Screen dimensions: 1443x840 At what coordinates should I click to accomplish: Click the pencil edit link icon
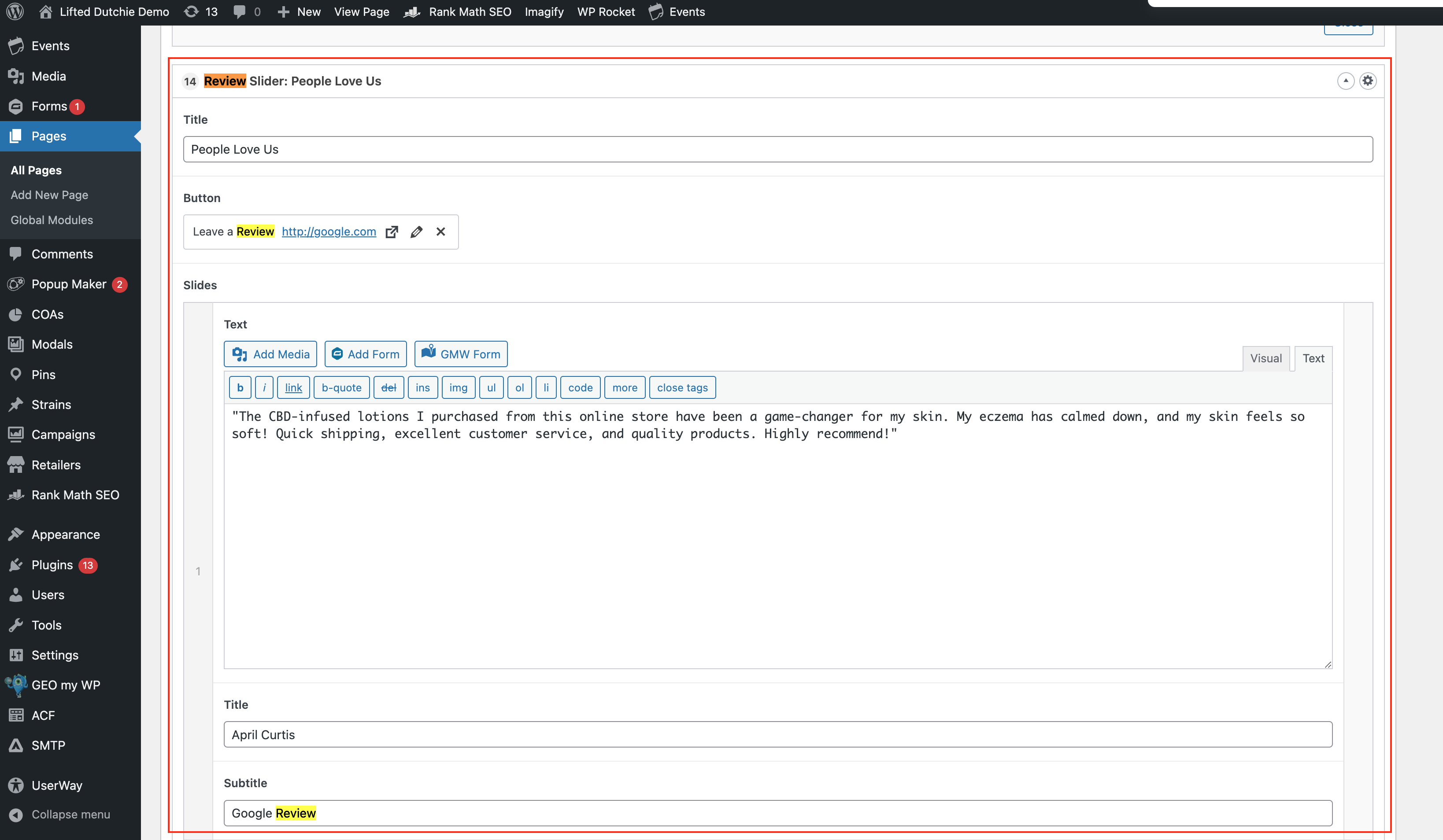coord(416,232)
